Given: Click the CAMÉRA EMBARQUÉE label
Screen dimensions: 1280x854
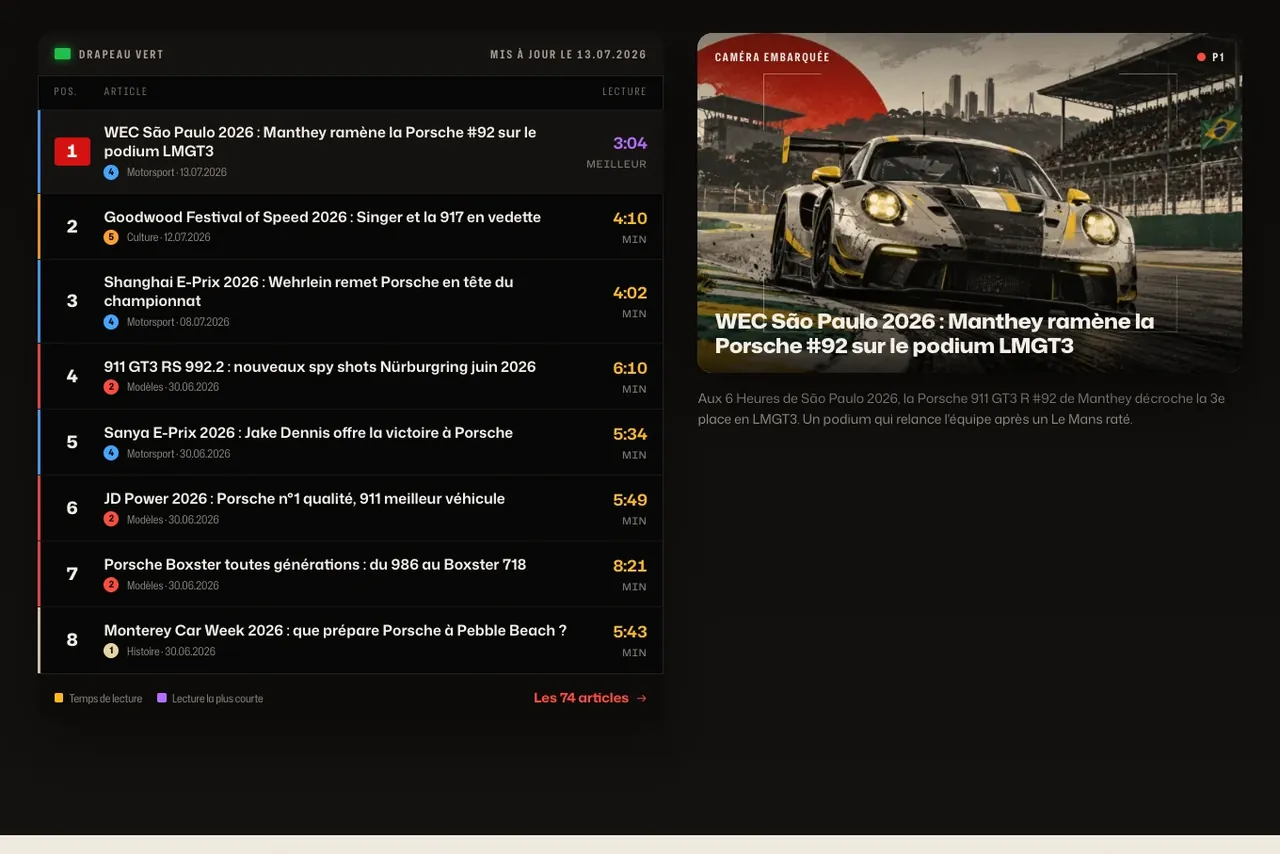Looking at the screenshot, I should (x=772, y=57).
